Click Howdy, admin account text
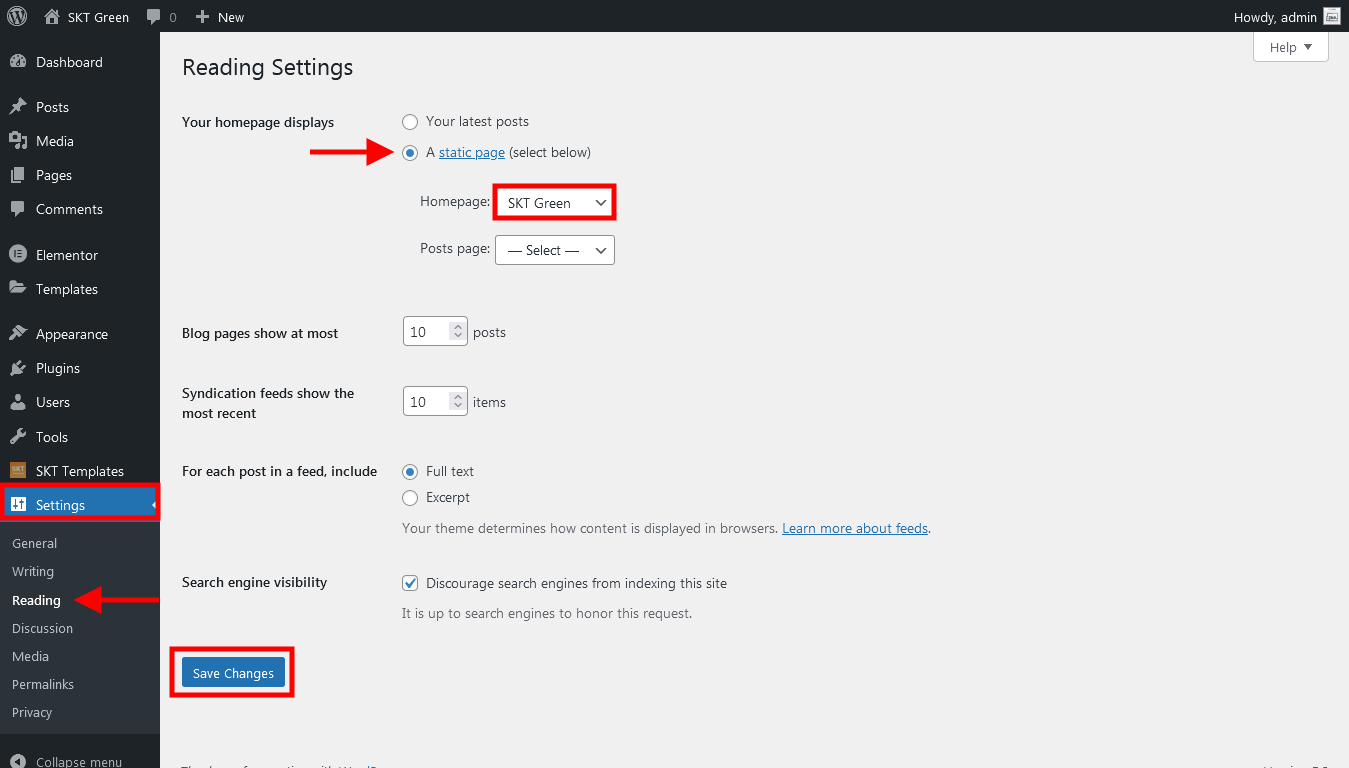 1276,17
